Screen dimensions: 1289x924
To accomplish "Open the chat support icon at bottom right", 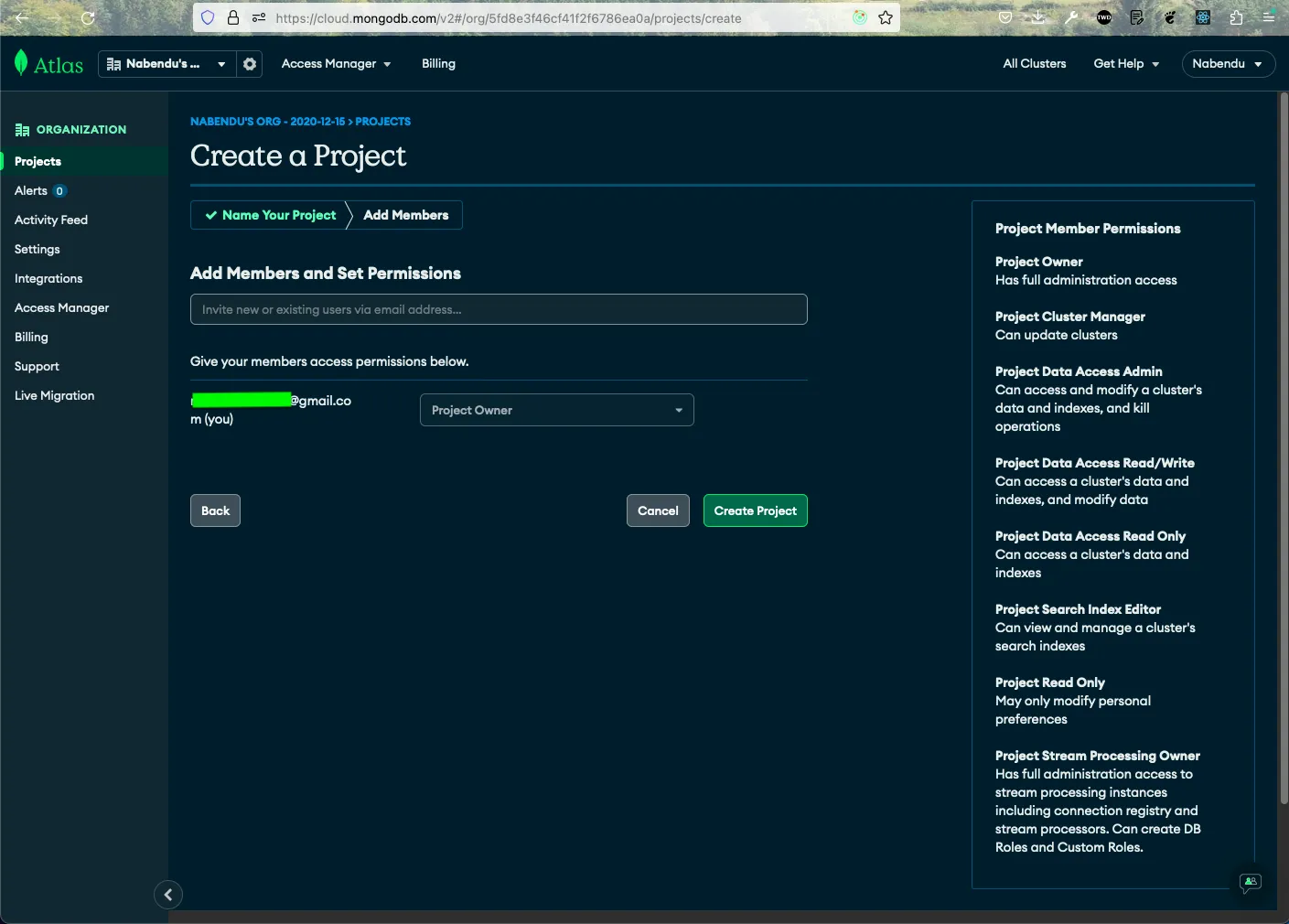I will pyautogui.click(x=1250, y=882).
